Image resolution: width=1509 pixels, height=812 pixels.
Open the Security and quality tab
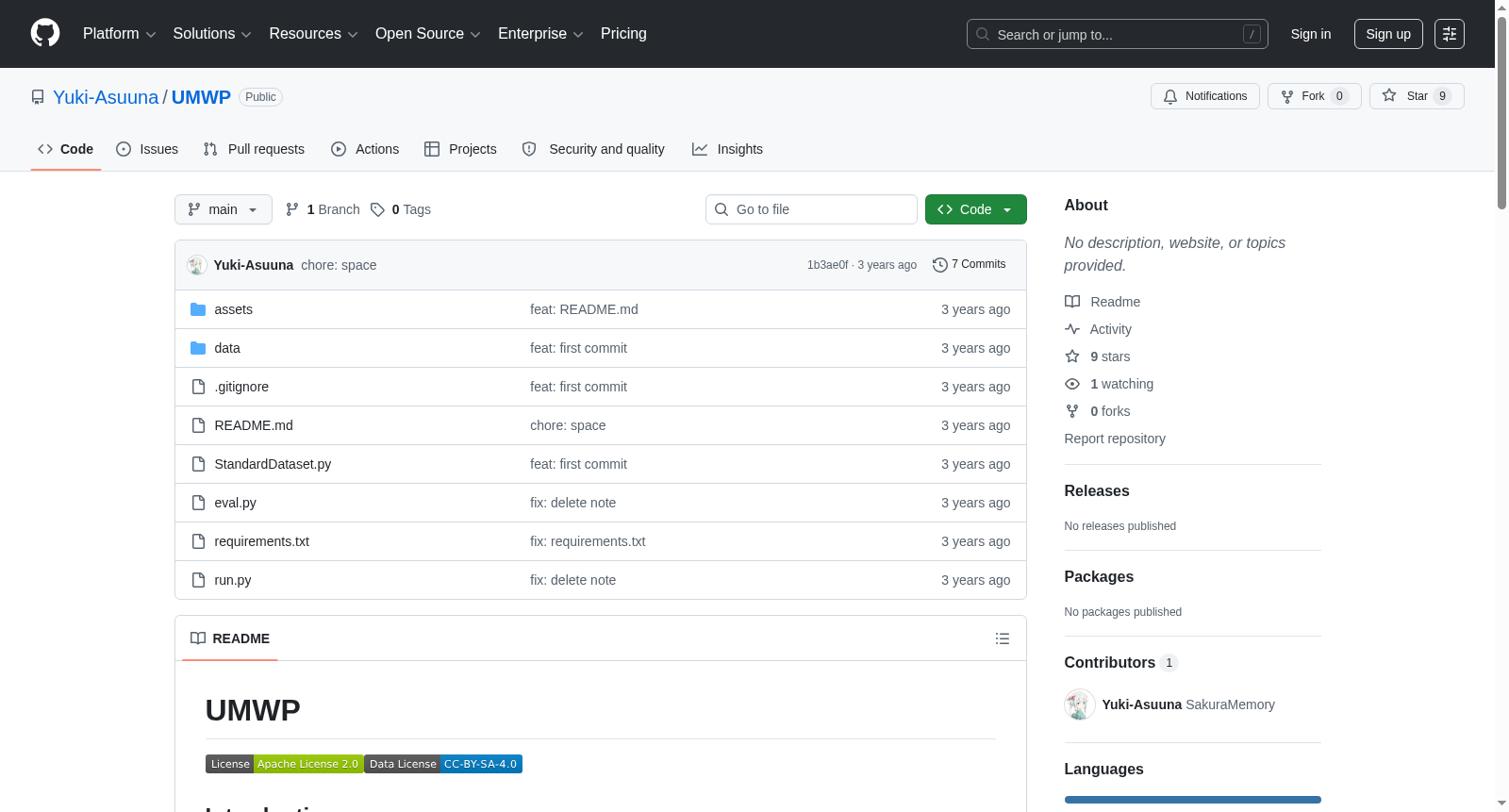(593, 149)
